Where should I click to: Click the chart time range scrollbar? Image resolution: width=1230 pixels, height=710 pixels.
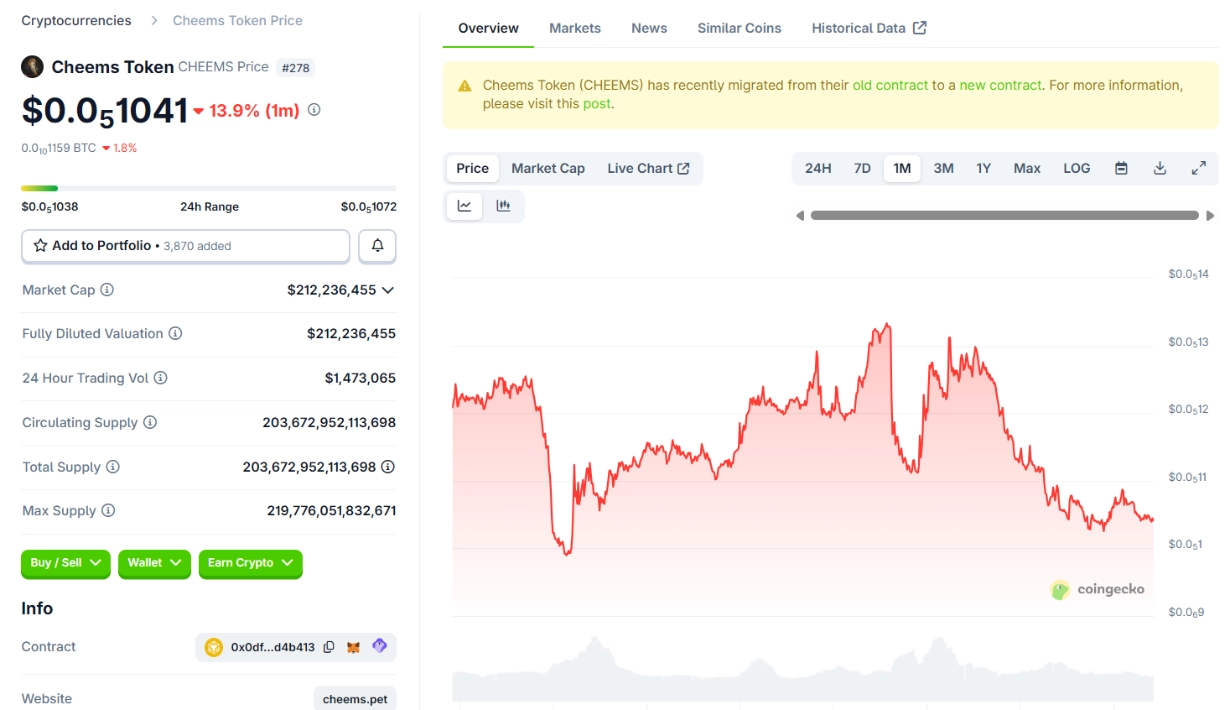pyautogui.click(x=1004, y=215)
